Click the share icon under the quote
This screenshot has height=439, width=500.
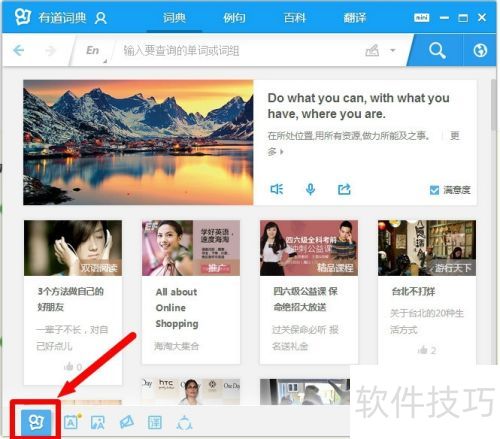(344, 189)
